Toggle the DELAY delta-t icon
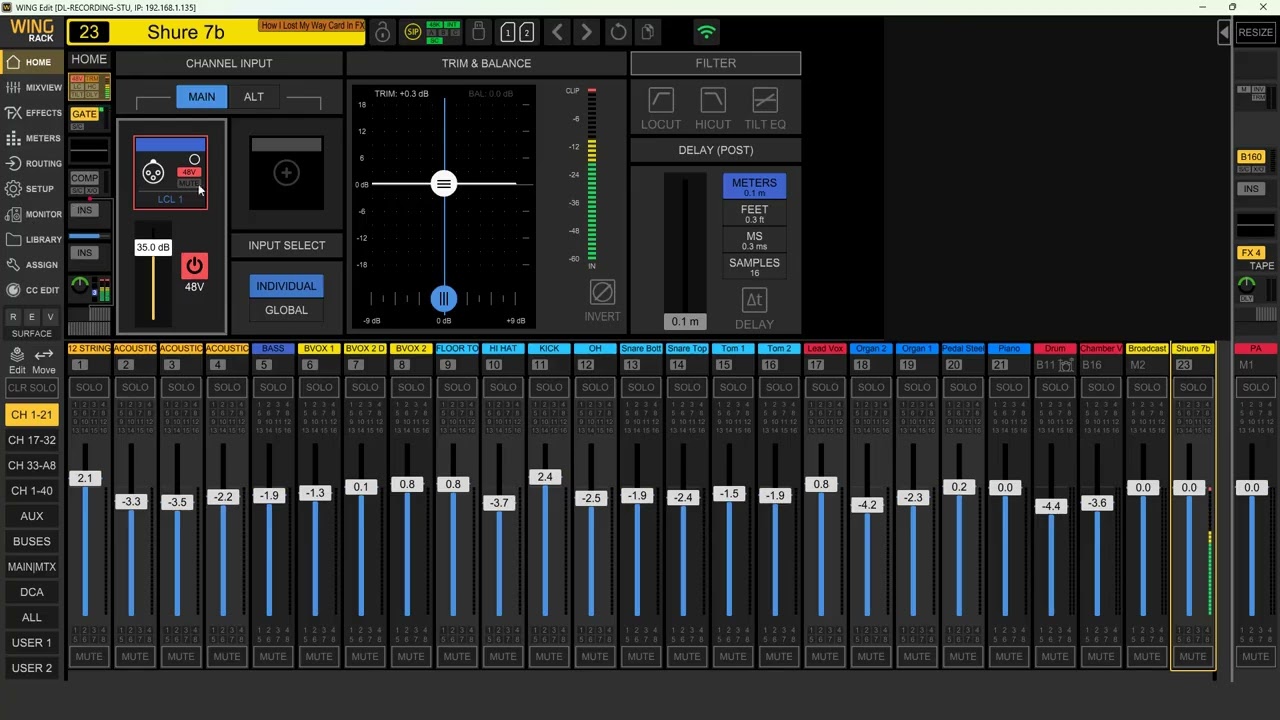Screen dimensions: 1280x720 pyautogui.click(x=754, y=300)
